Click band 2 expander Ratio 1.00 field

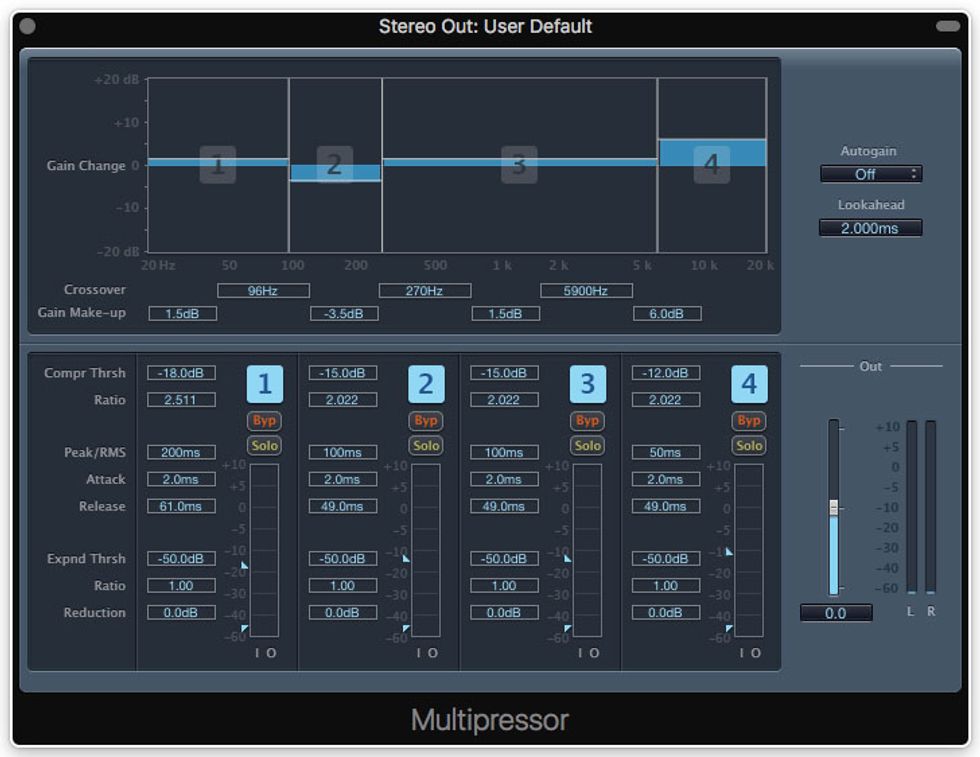coord(343,586)
